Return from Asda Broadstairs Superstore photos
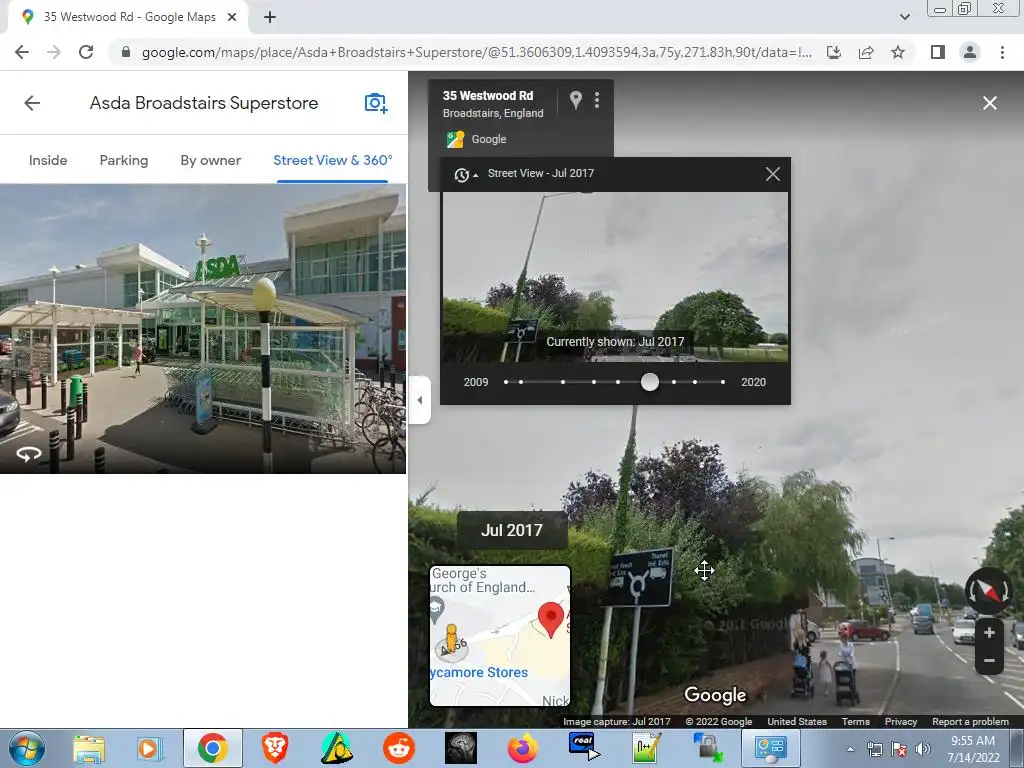 [32, 103]
